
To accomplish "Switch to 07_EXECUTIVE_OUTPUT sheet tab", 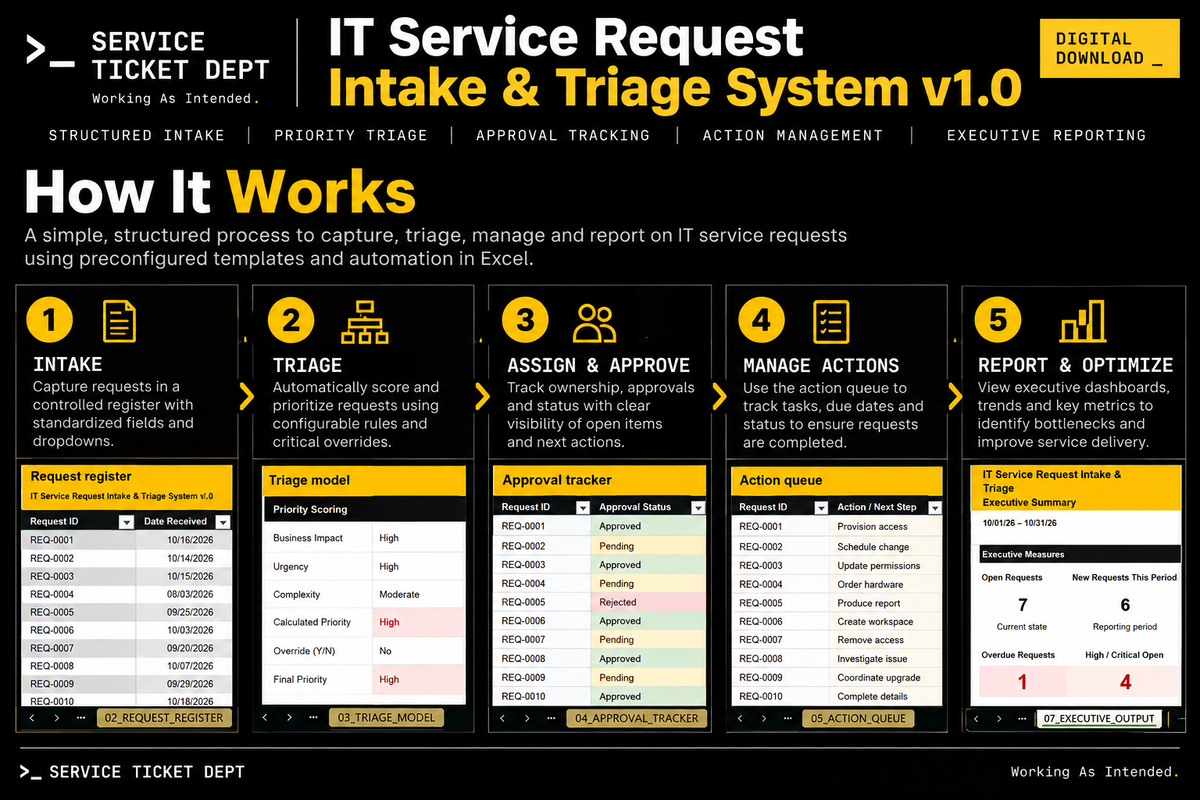I will [x=1098, y=718].
